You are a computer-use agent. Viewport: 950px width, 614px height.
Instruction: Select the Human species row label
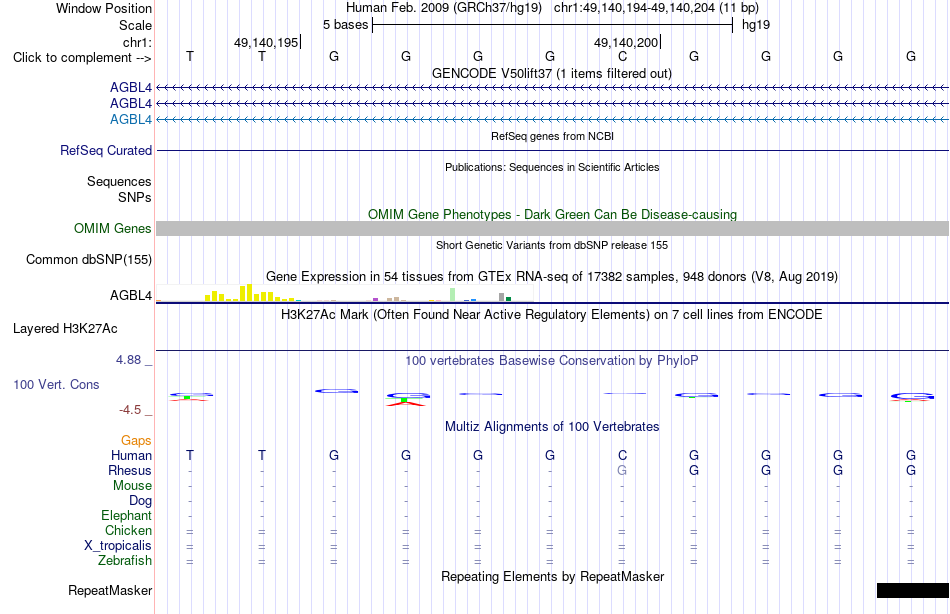(x=131, y=455)
